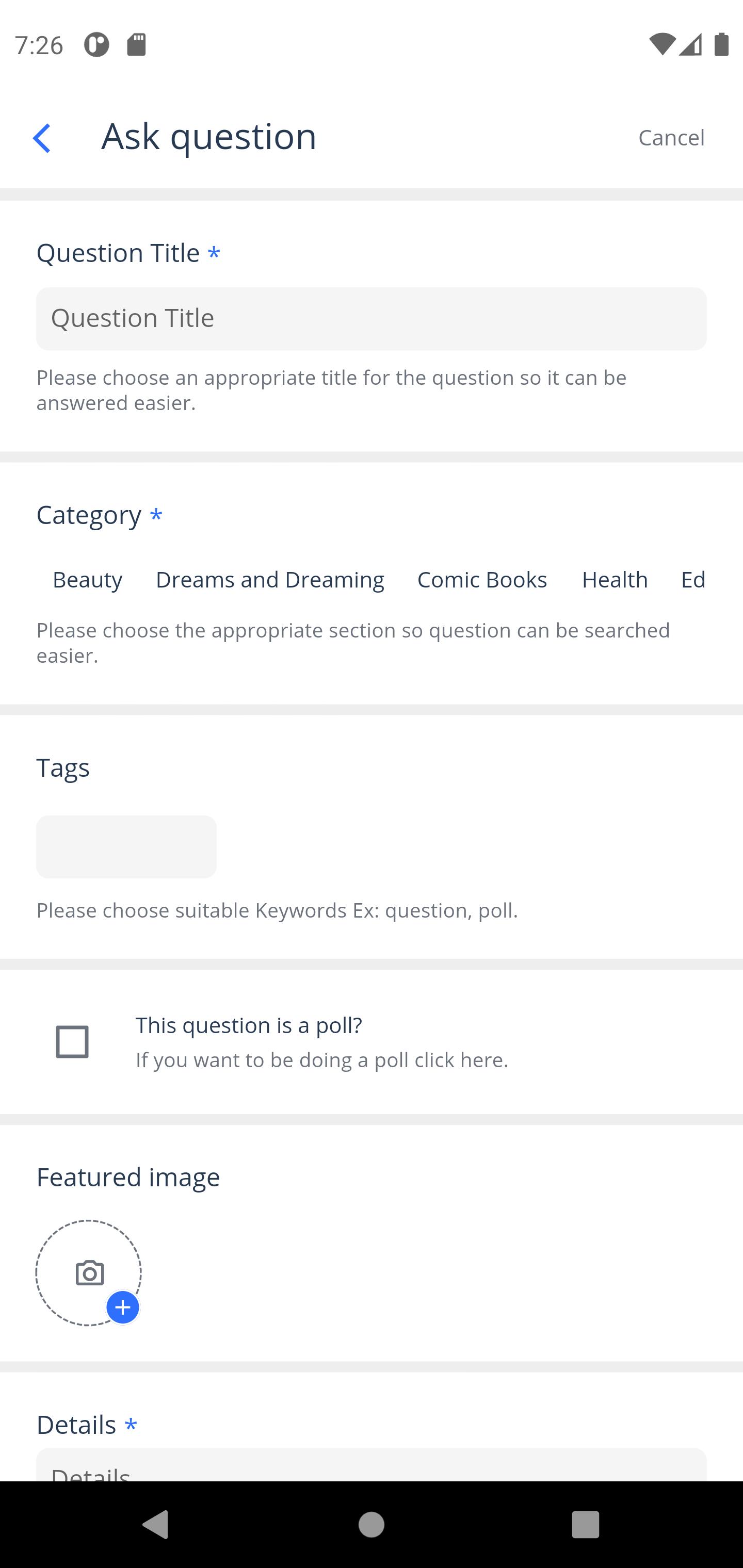Screen dimensions: 743x1568
Task: Tap the blue back arrow icon
Action: 41,138
